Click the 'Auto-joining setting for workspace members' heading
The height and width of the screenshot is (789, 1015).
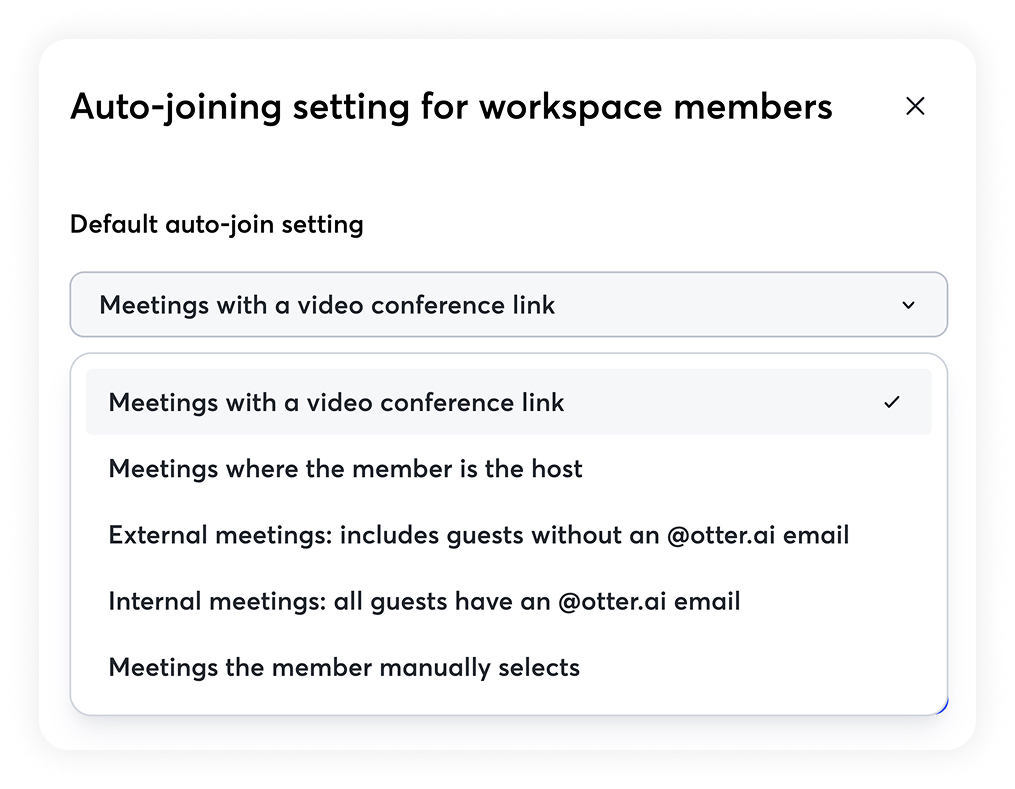pyautogui.click(x=451, y=107)
